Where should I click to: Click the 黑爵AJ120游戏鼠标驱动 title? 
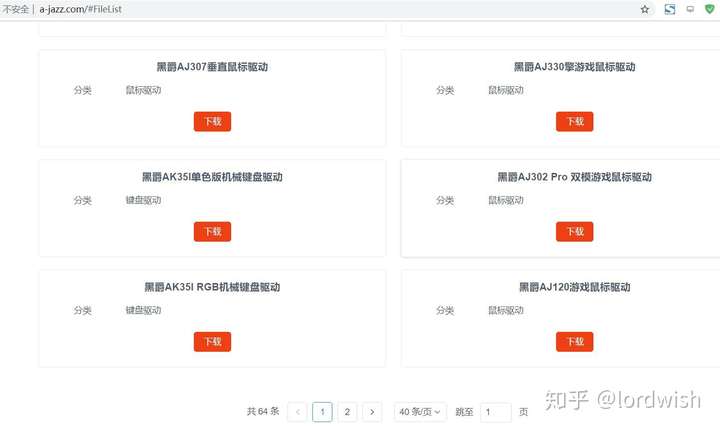(574, 288)
